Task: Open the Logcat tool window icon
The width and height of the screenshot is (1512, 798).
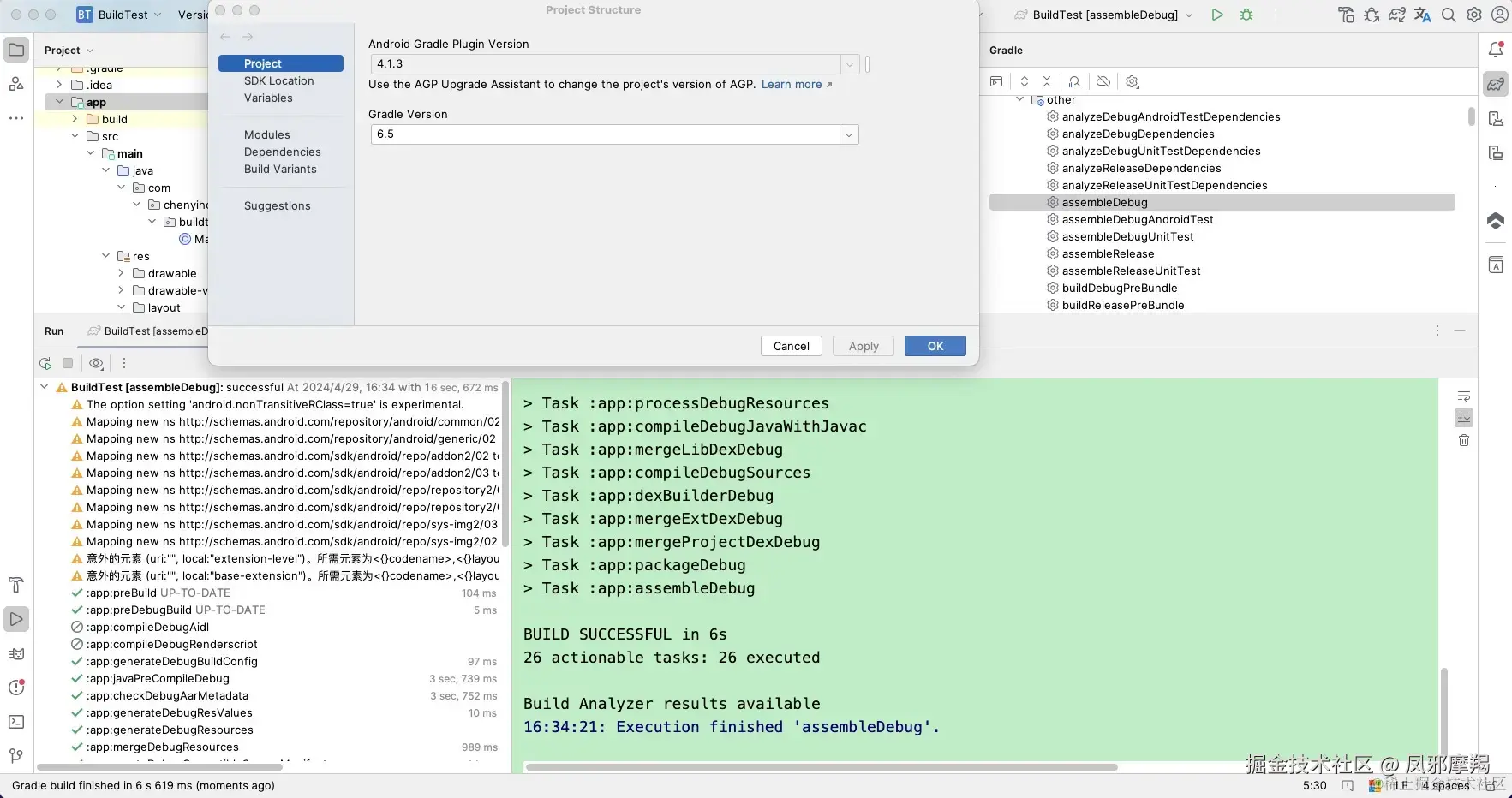Action: (16, 653)
